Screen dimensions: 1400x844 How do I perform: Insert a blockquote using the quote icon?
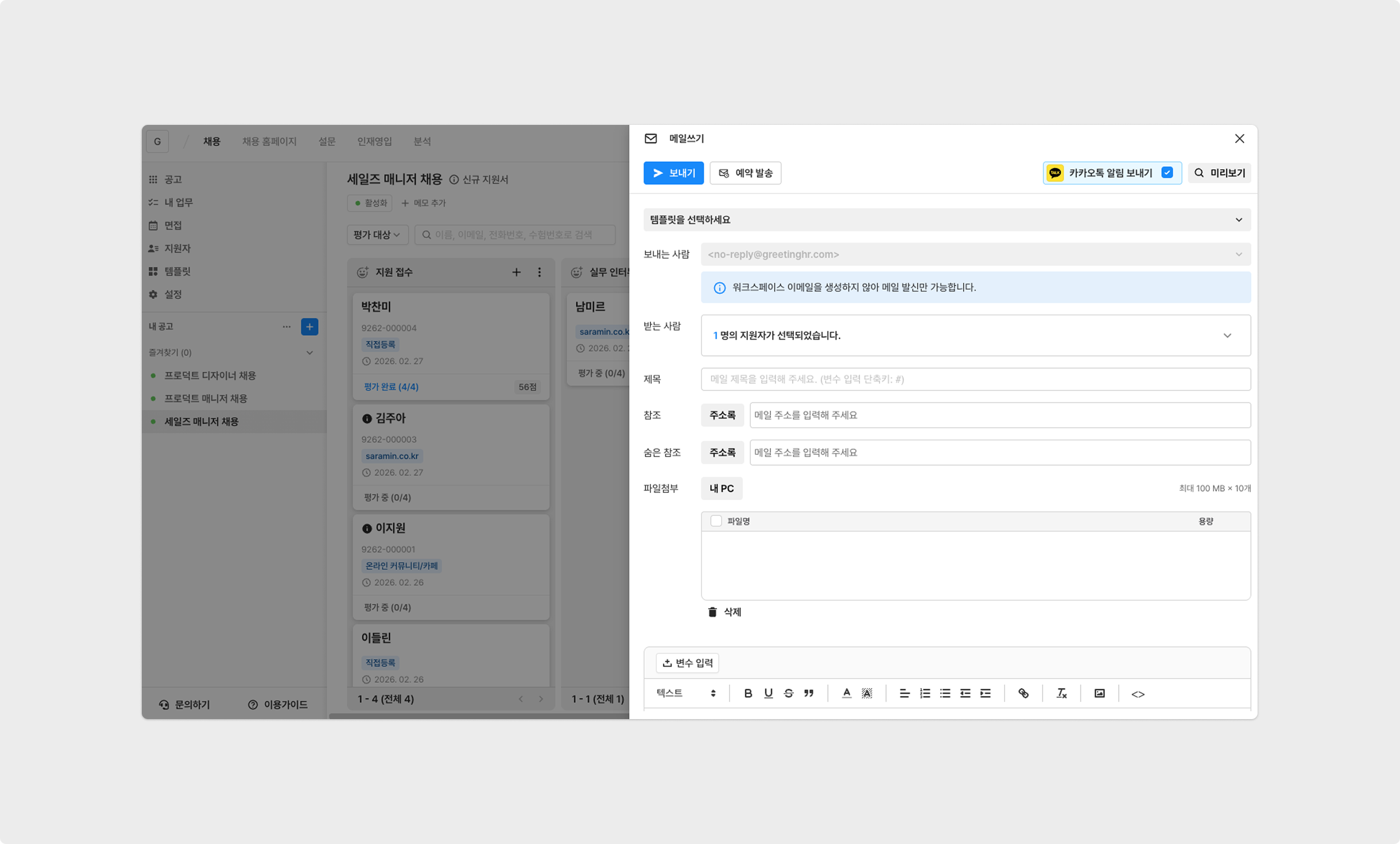(808, 693)
